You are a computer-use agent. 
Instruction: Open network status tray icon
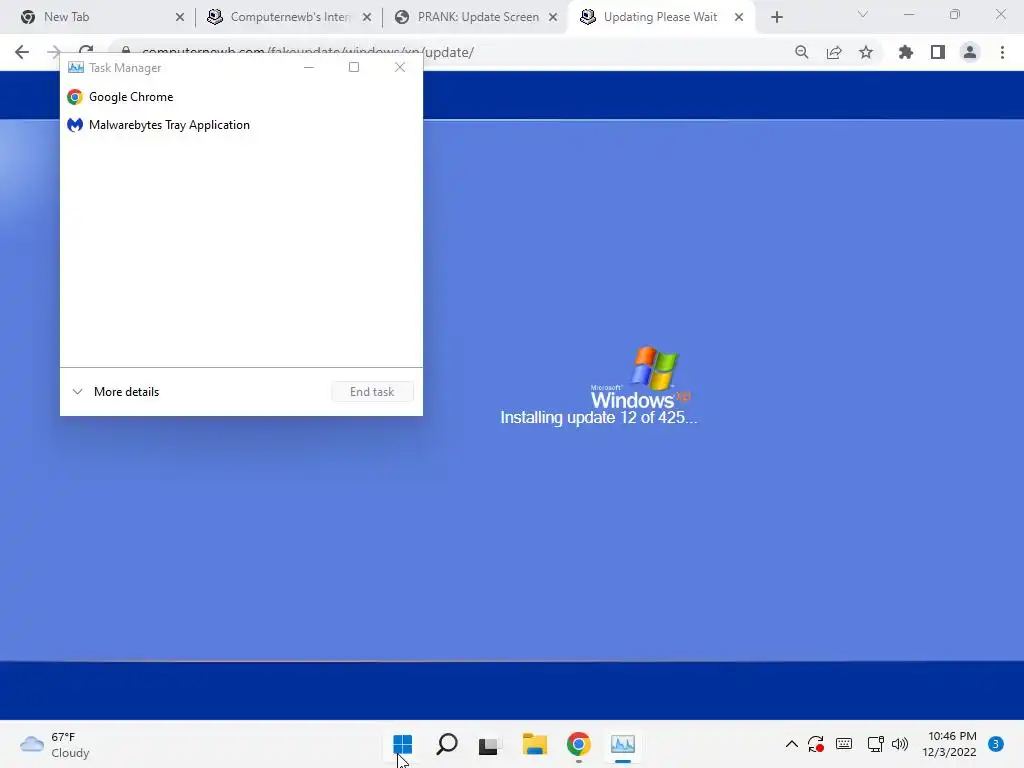click(x=875, y=744)
